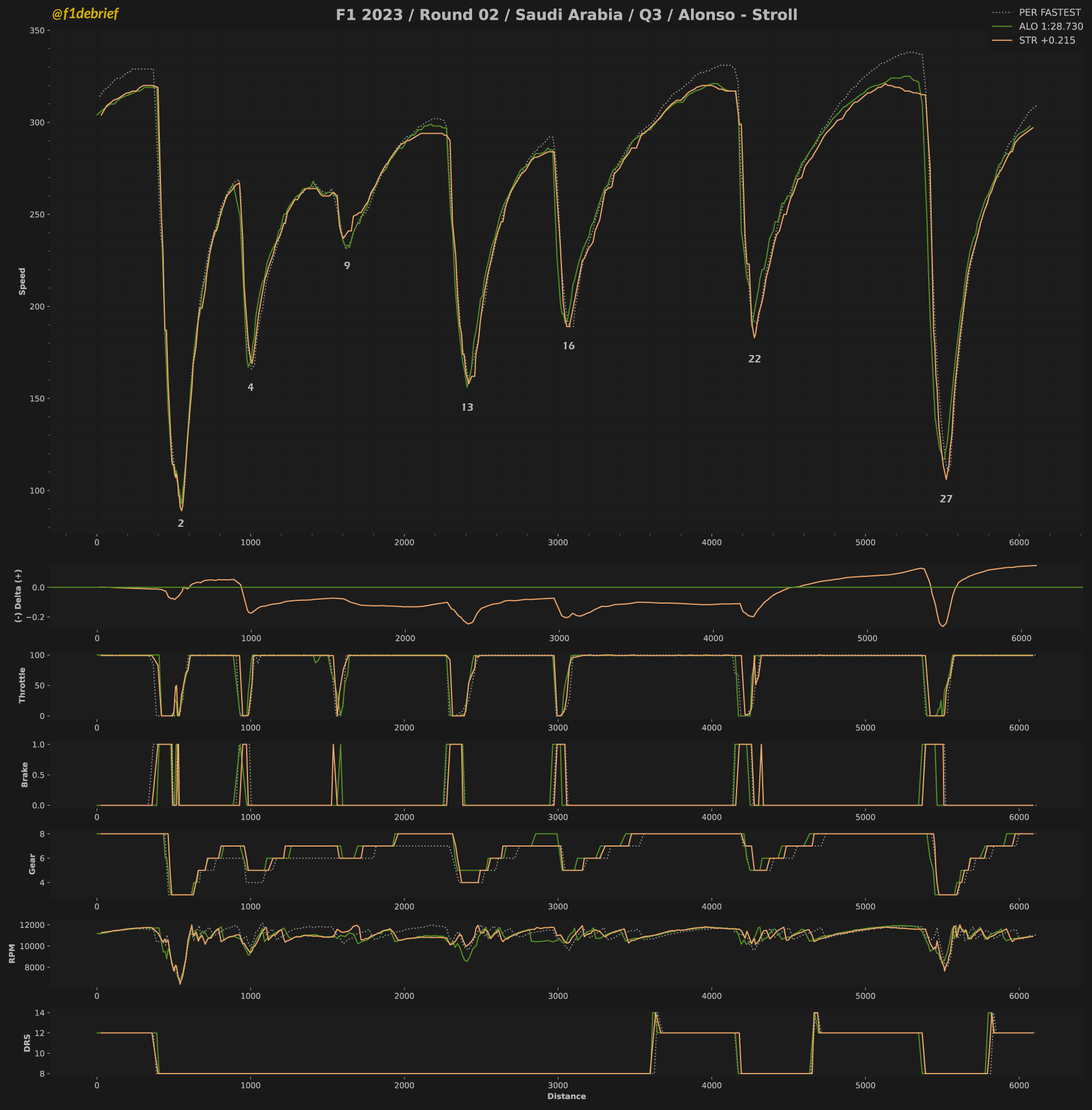Click turn 9 corner marker label

tap(347, 266)
